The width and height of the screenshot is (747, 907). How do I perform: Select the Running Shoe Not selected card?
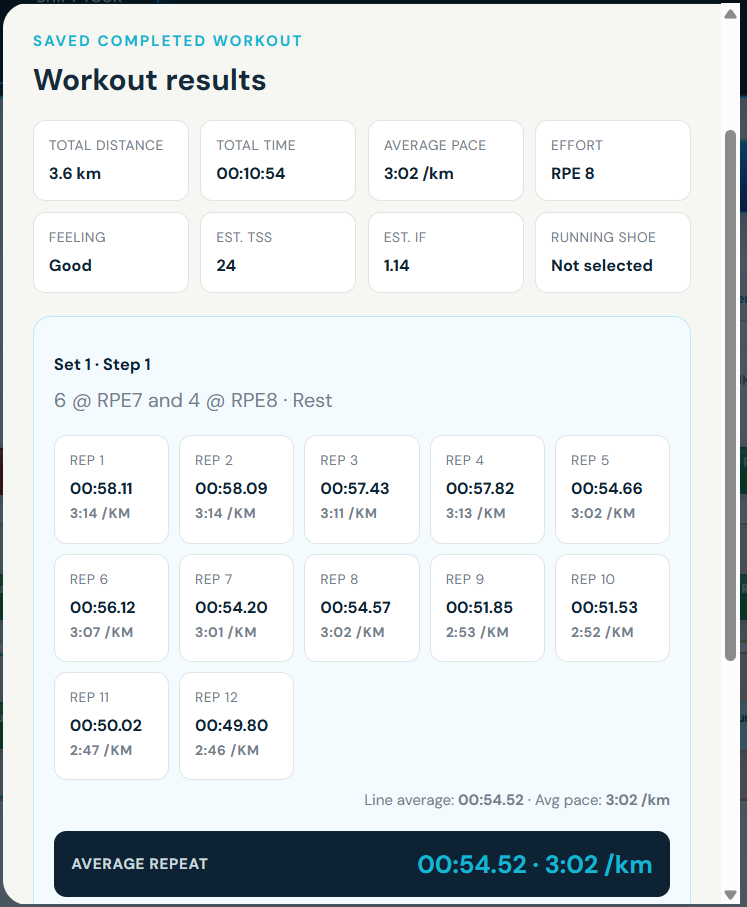coord(613,252)
